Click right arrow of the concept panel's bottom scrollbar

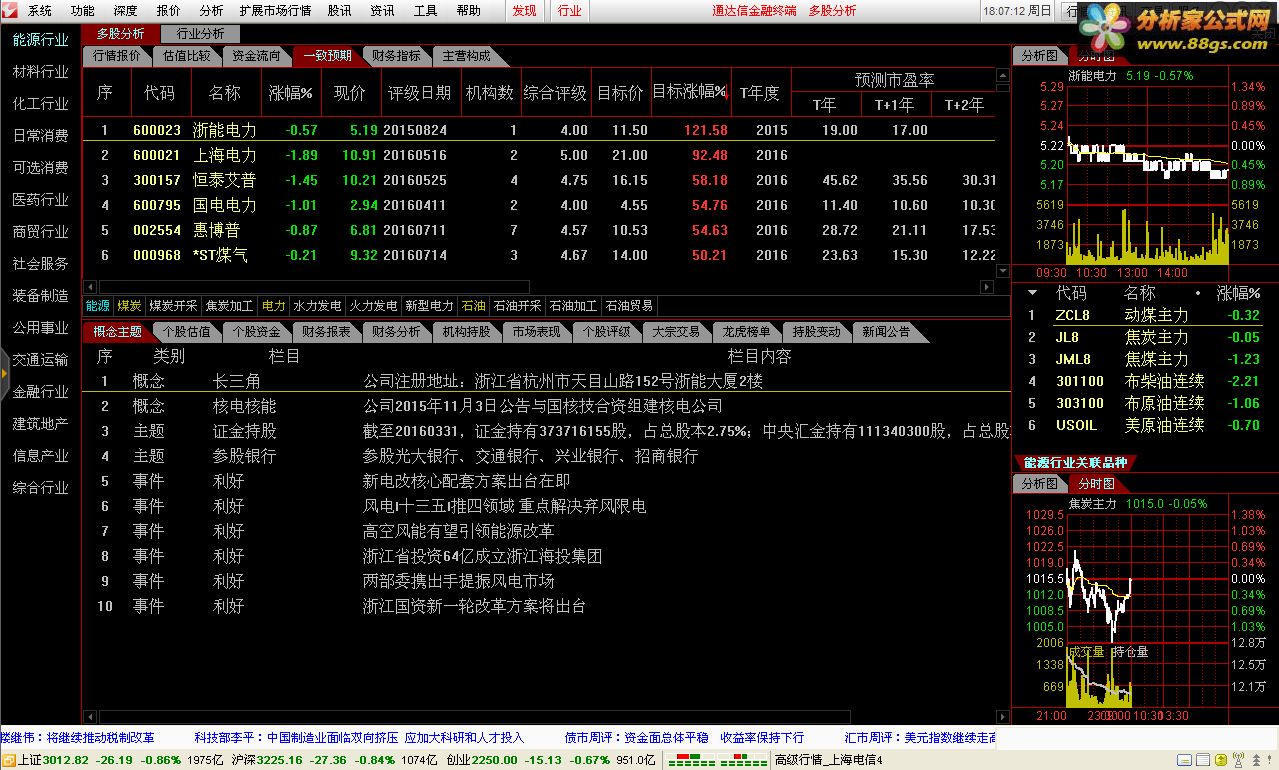pos(1003,716)
